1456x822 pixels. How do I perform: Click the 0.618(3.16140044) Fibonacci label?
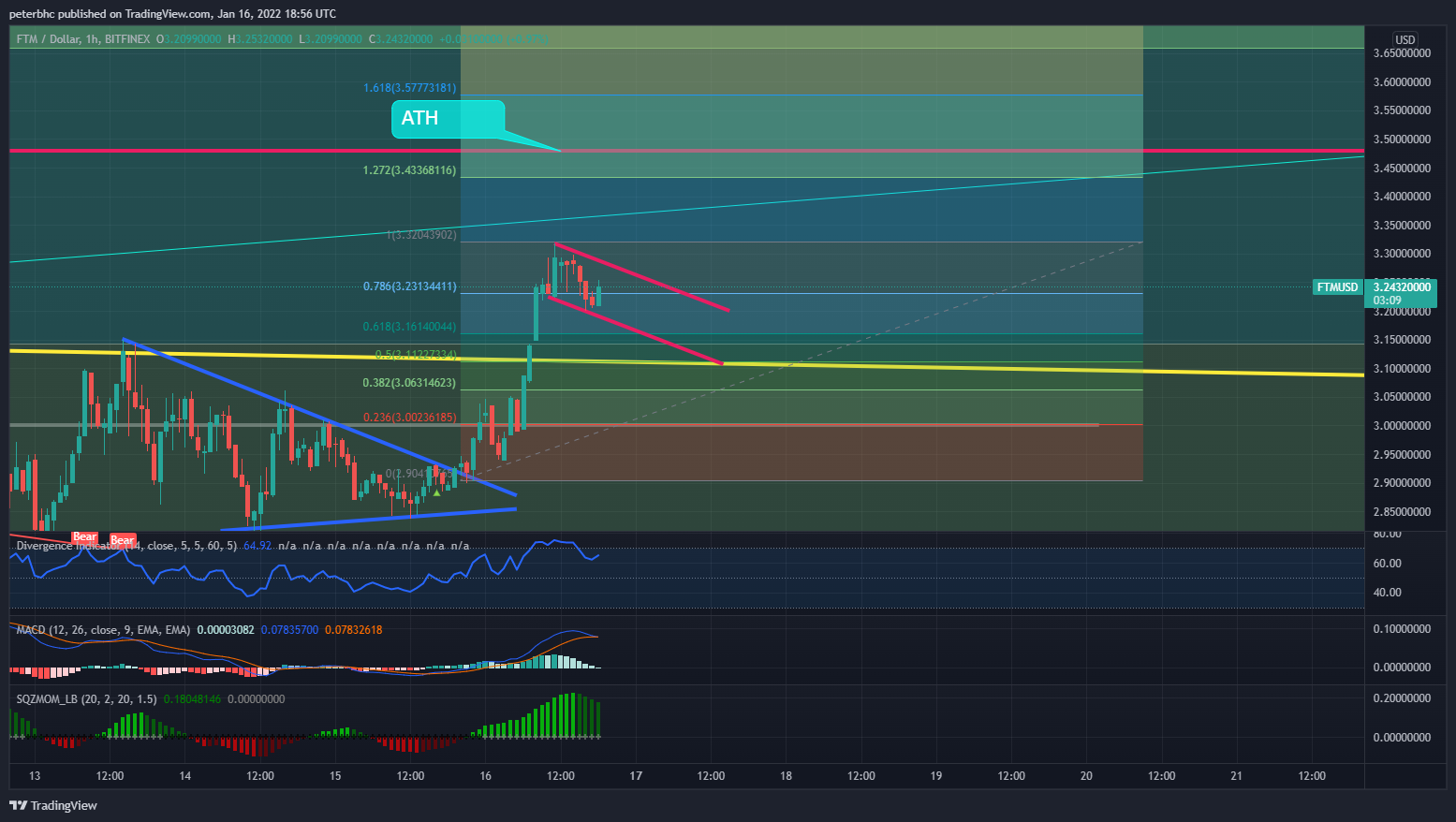pos(410,327)
